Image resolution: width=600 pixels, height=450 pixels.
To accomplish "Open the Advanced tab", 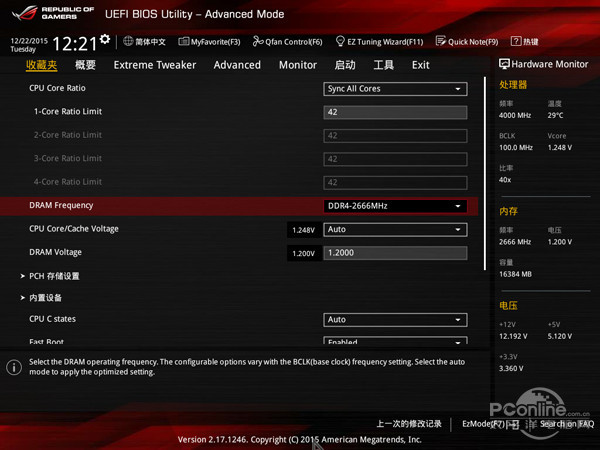I will coord(237,65).
